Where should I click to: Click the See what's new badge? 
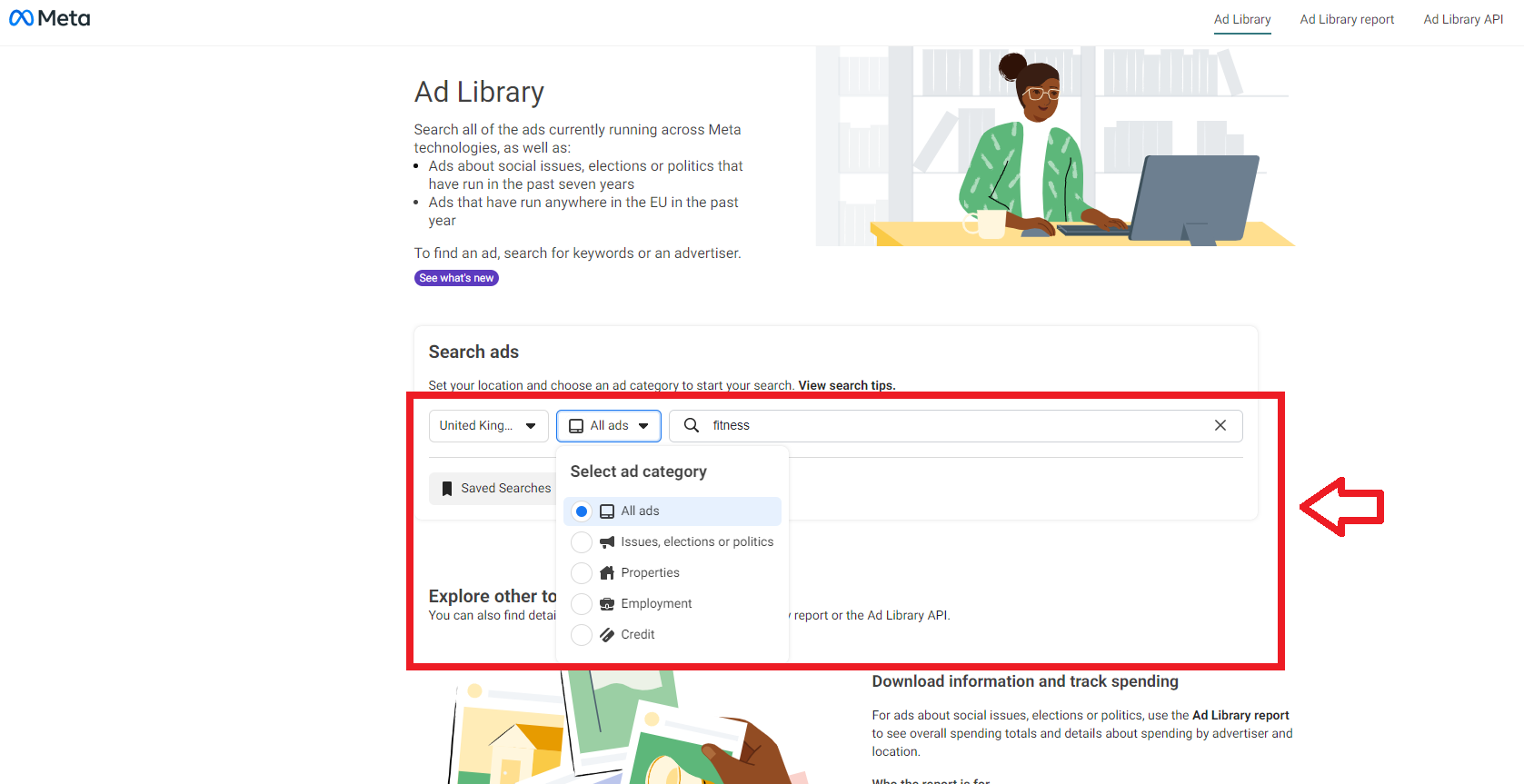click(456, 278)
